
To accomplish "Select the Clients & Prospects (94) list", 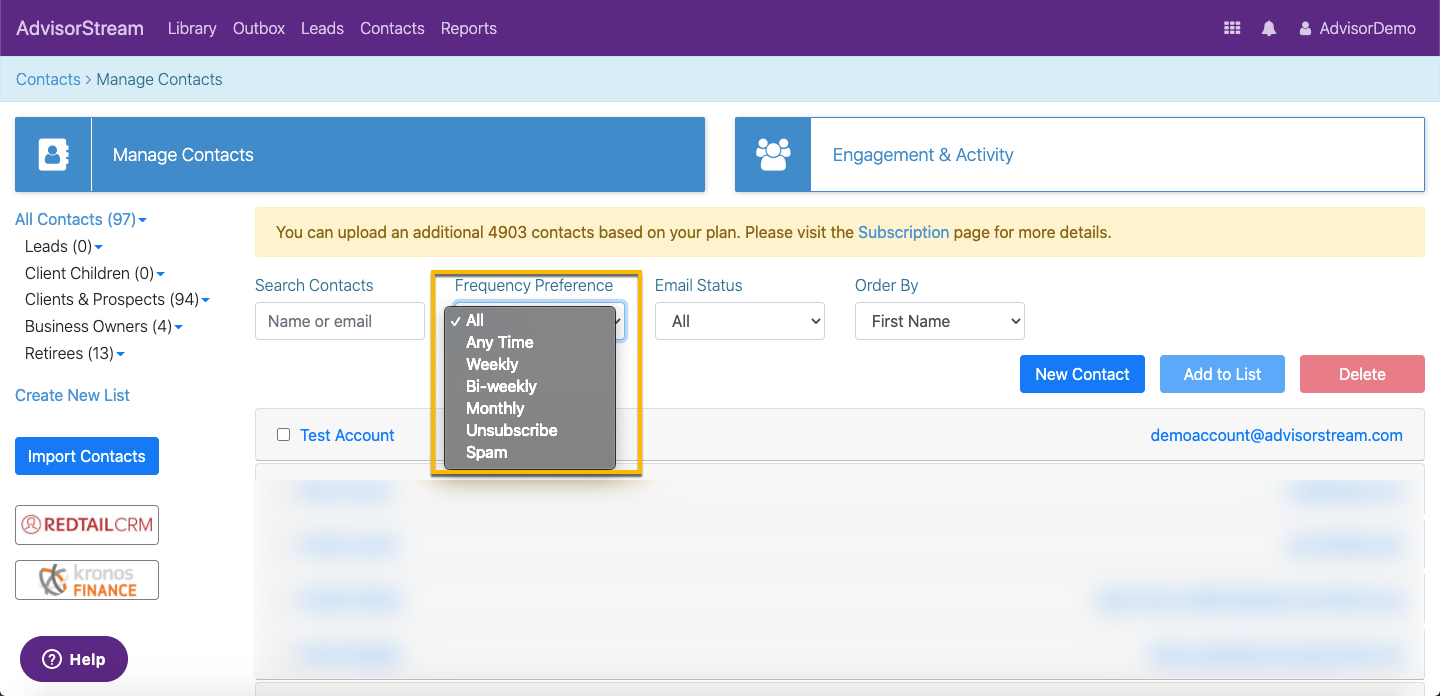I will click(x=112, y=299).
